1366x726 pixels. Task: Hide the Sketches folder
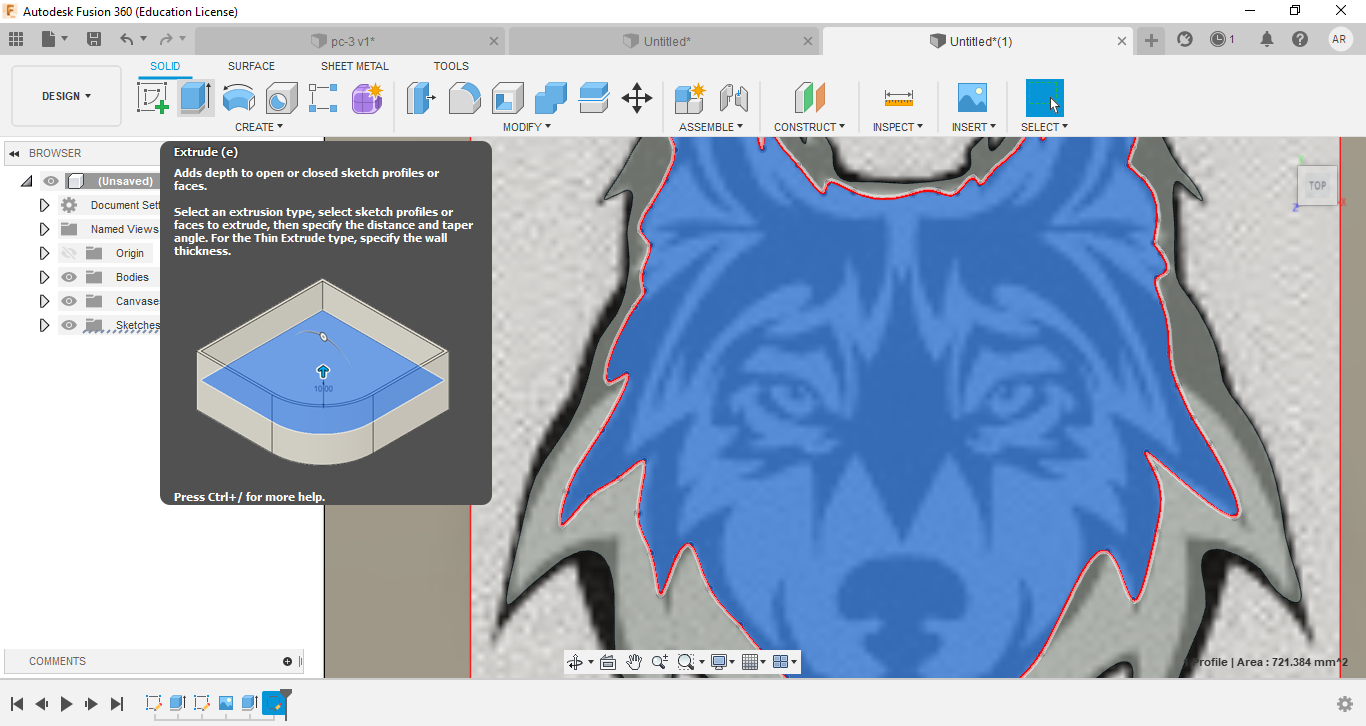click(69, 325)
